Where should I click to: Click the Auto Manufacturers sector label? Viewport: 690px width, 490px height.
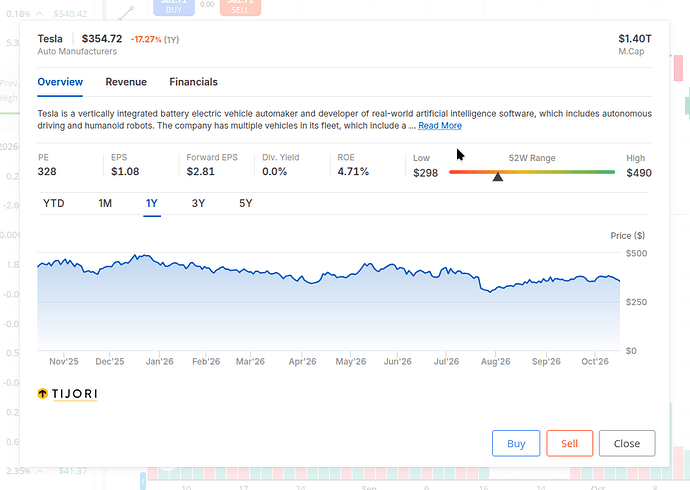tap(77, 51)
